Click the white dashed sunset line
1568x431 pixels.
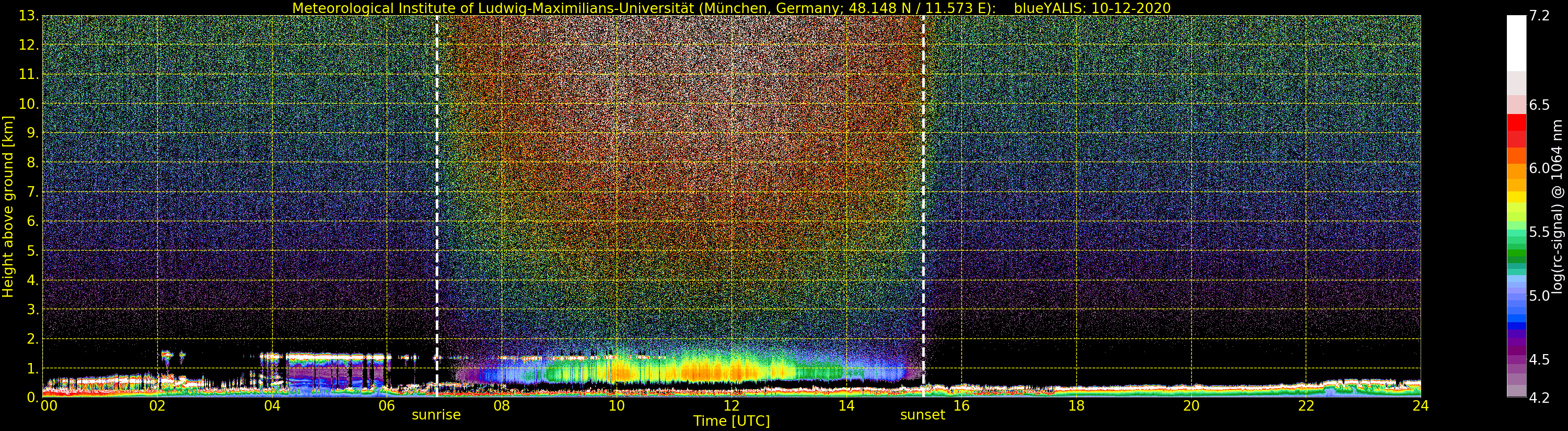coord(923,183)
